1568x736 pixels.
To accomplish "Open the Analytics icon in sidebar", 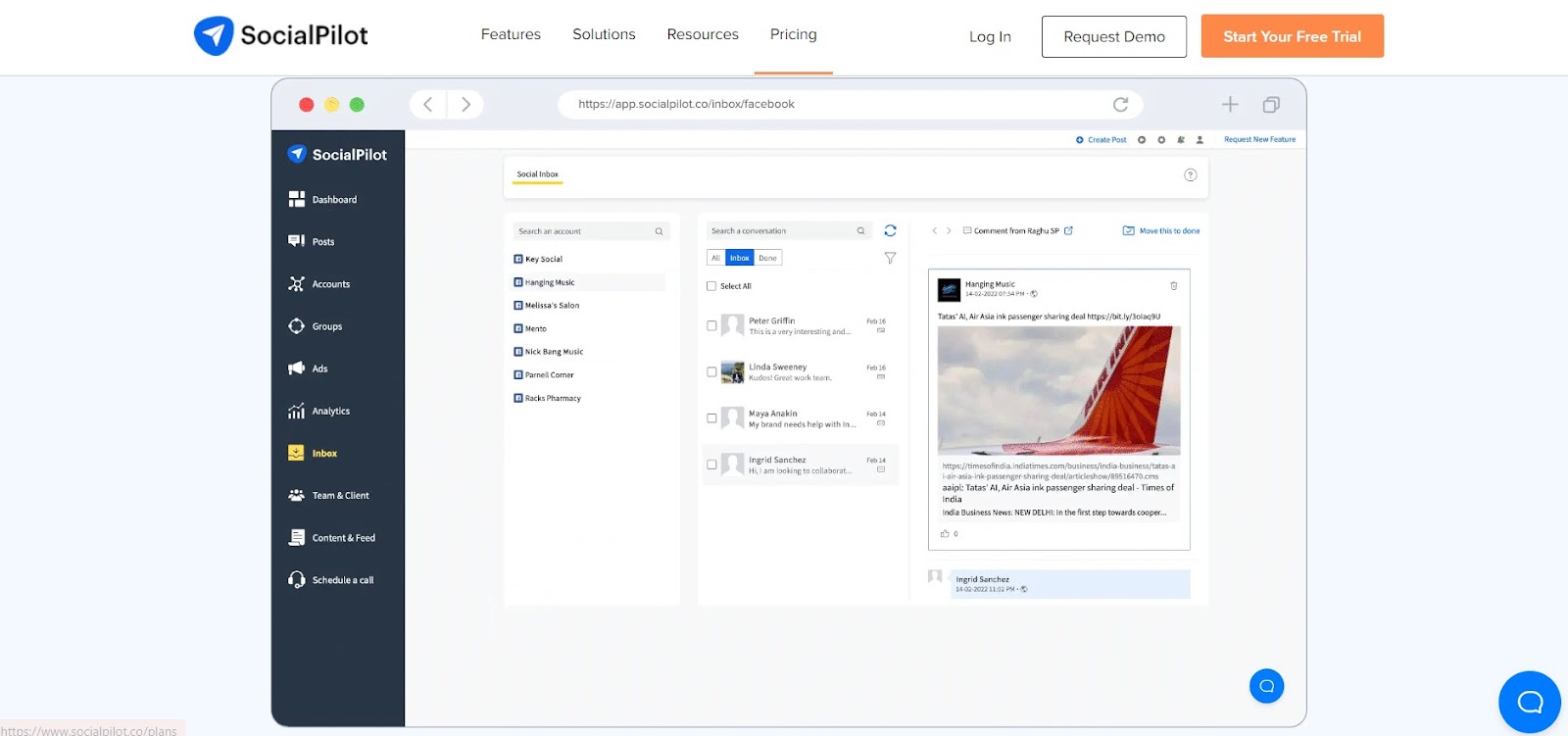I will [x=296, y=412].
